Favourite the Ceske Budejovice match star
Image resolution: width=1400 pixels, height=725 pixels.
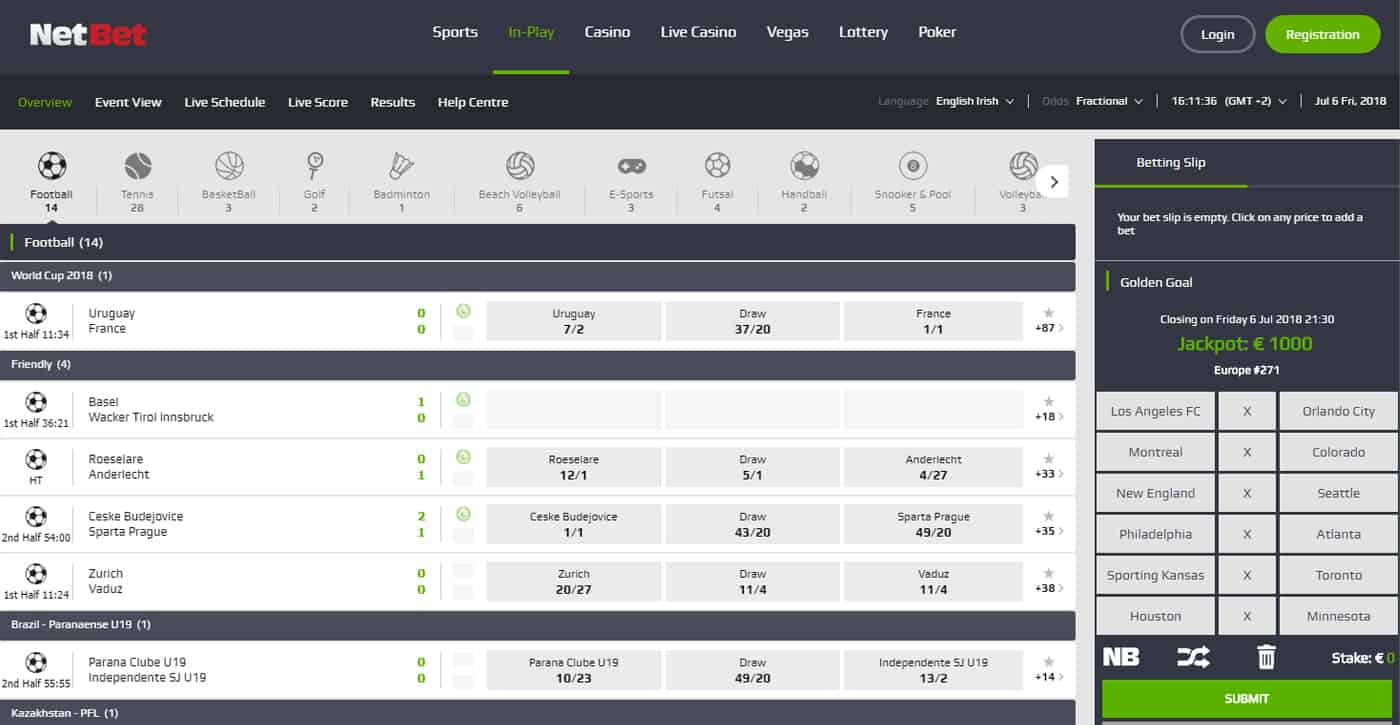[1049, 515]
